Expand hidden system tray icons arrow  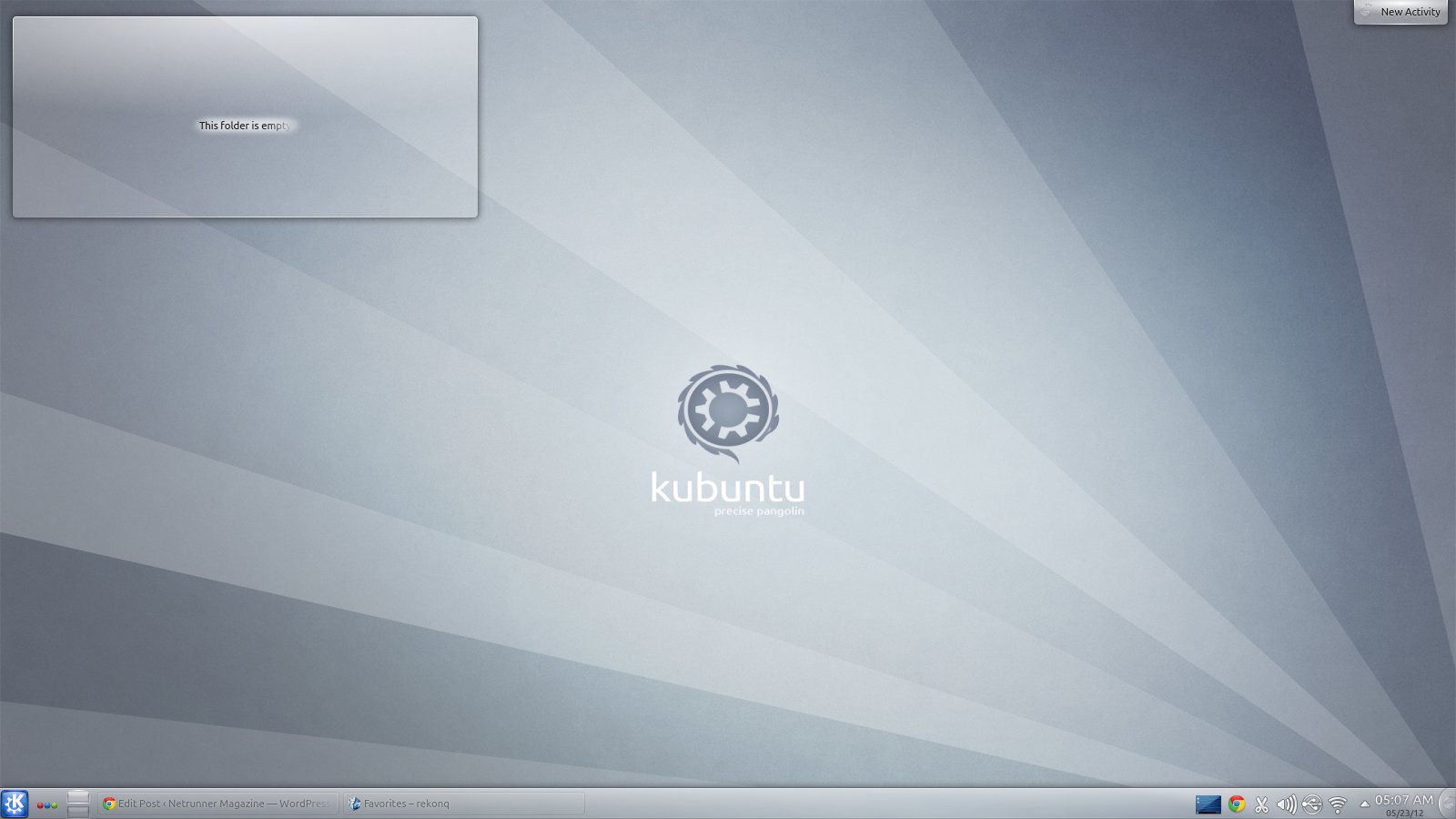click(x=1364, y=804)
